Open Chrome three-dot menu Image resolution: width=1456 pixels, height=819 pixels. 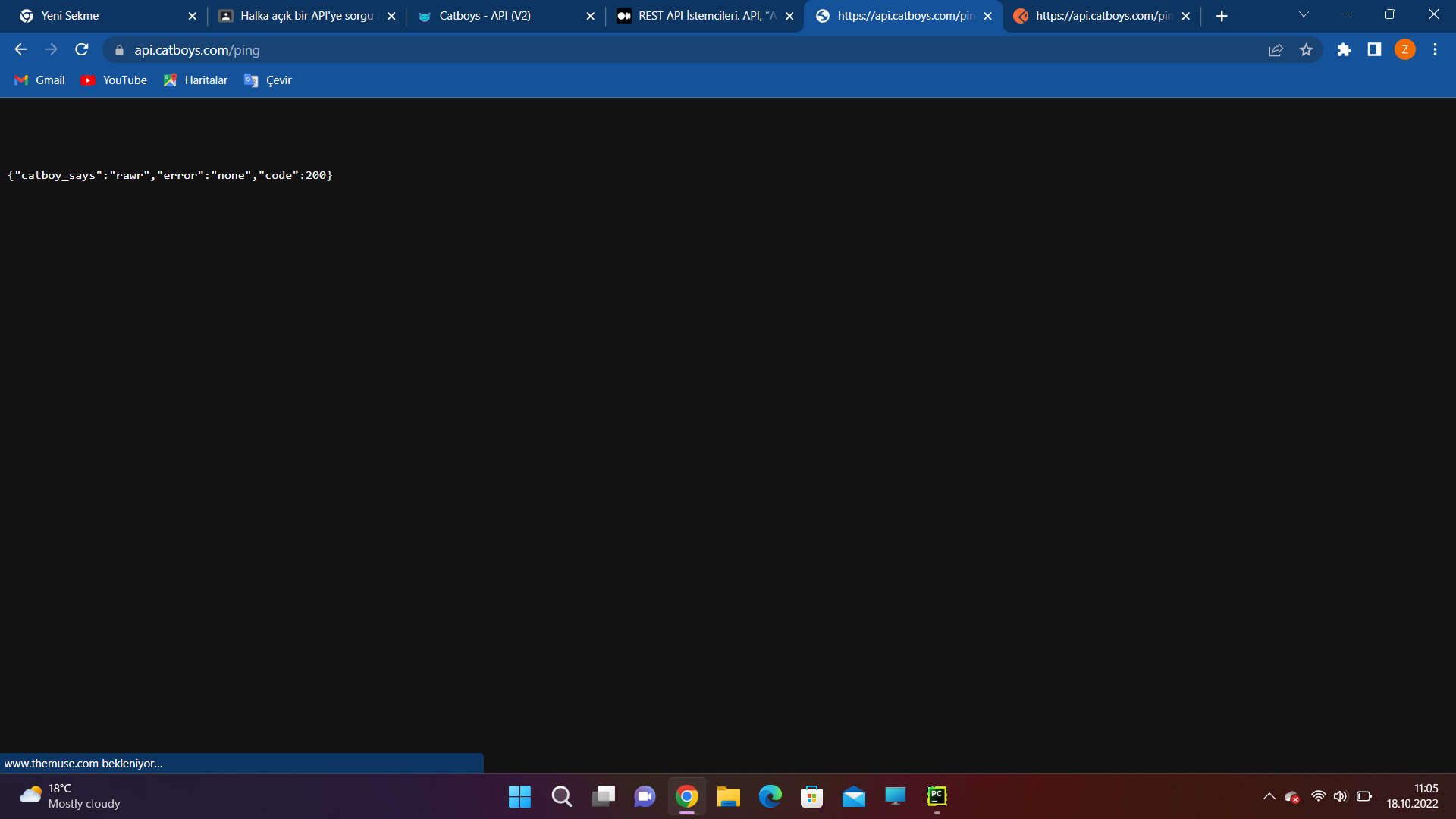pyautogui.click(x=1435, y=50)
